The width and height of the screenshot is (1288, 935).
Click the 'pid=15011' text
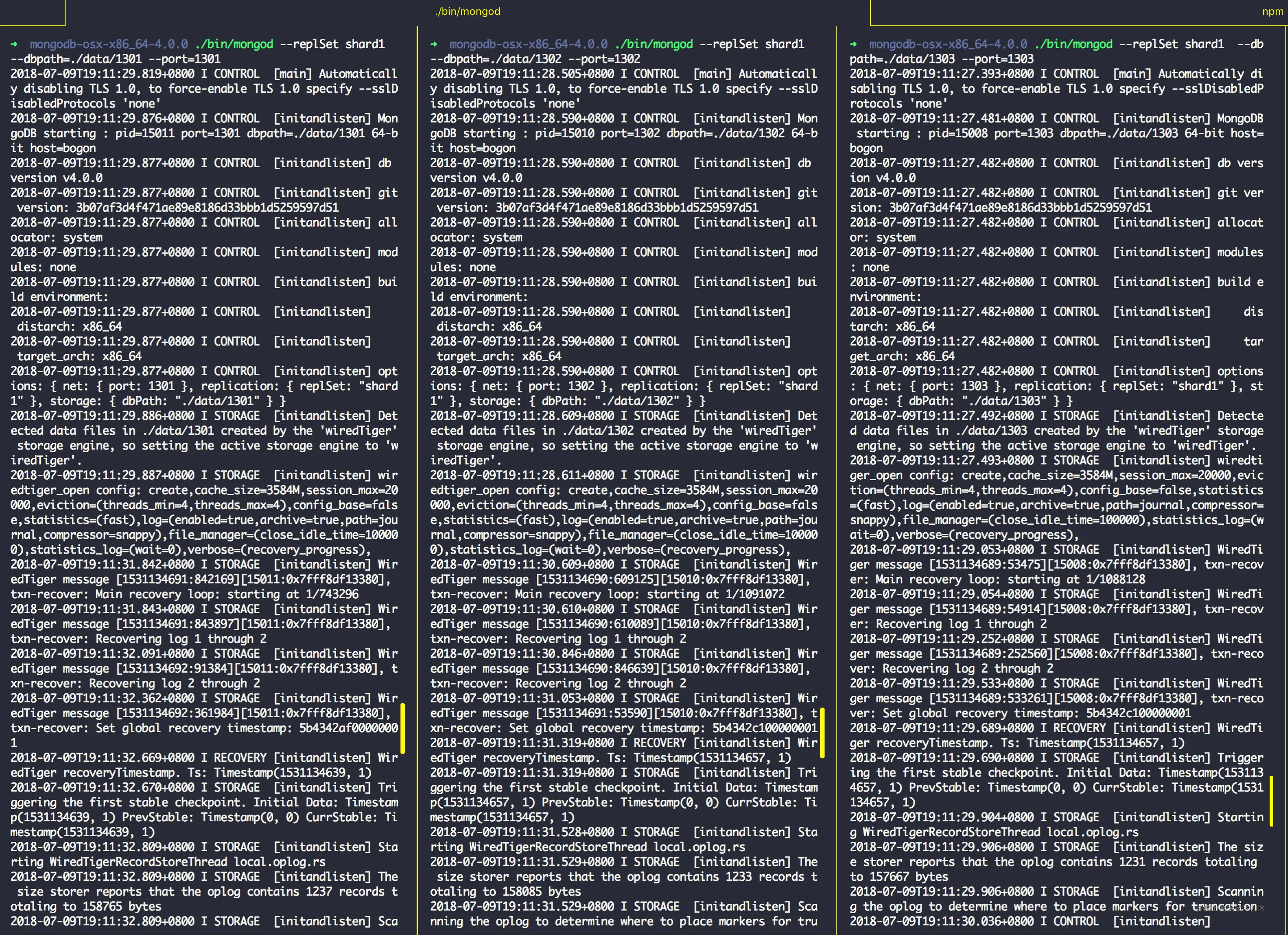tap(145, 133)
